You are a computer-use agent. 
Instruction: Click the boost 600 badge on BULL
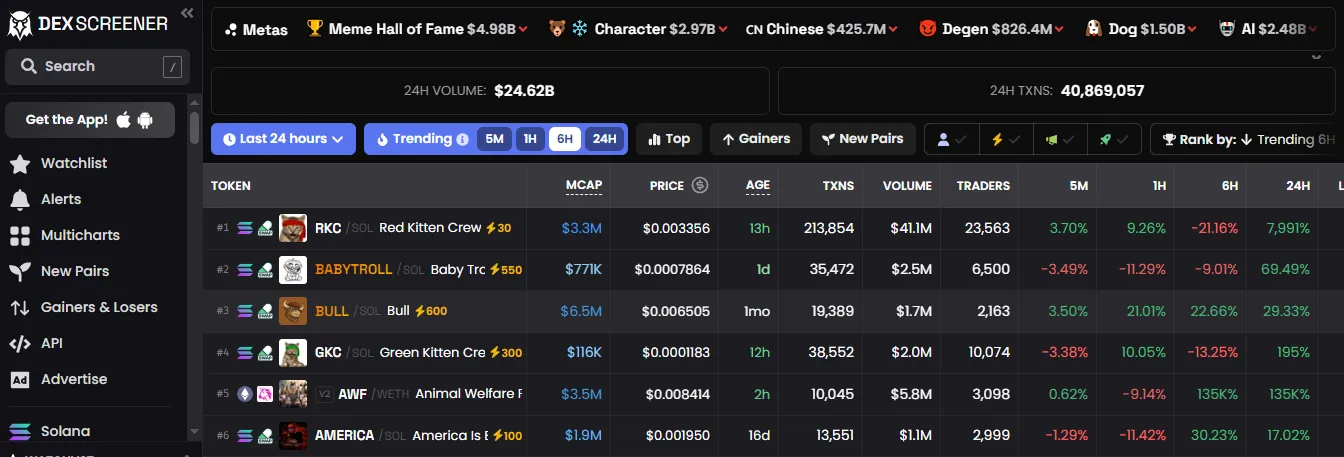coord(431,311)
